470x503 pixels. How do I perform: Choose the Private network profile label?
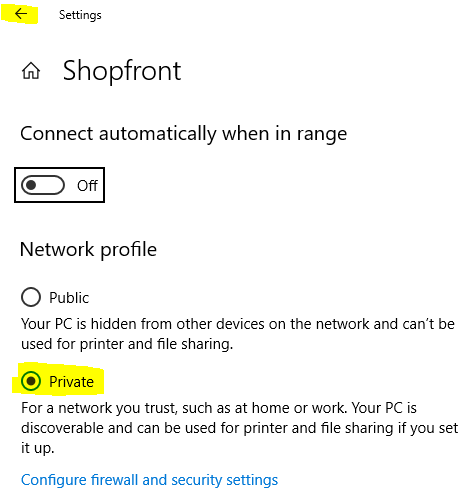click(x=71, y=382)
